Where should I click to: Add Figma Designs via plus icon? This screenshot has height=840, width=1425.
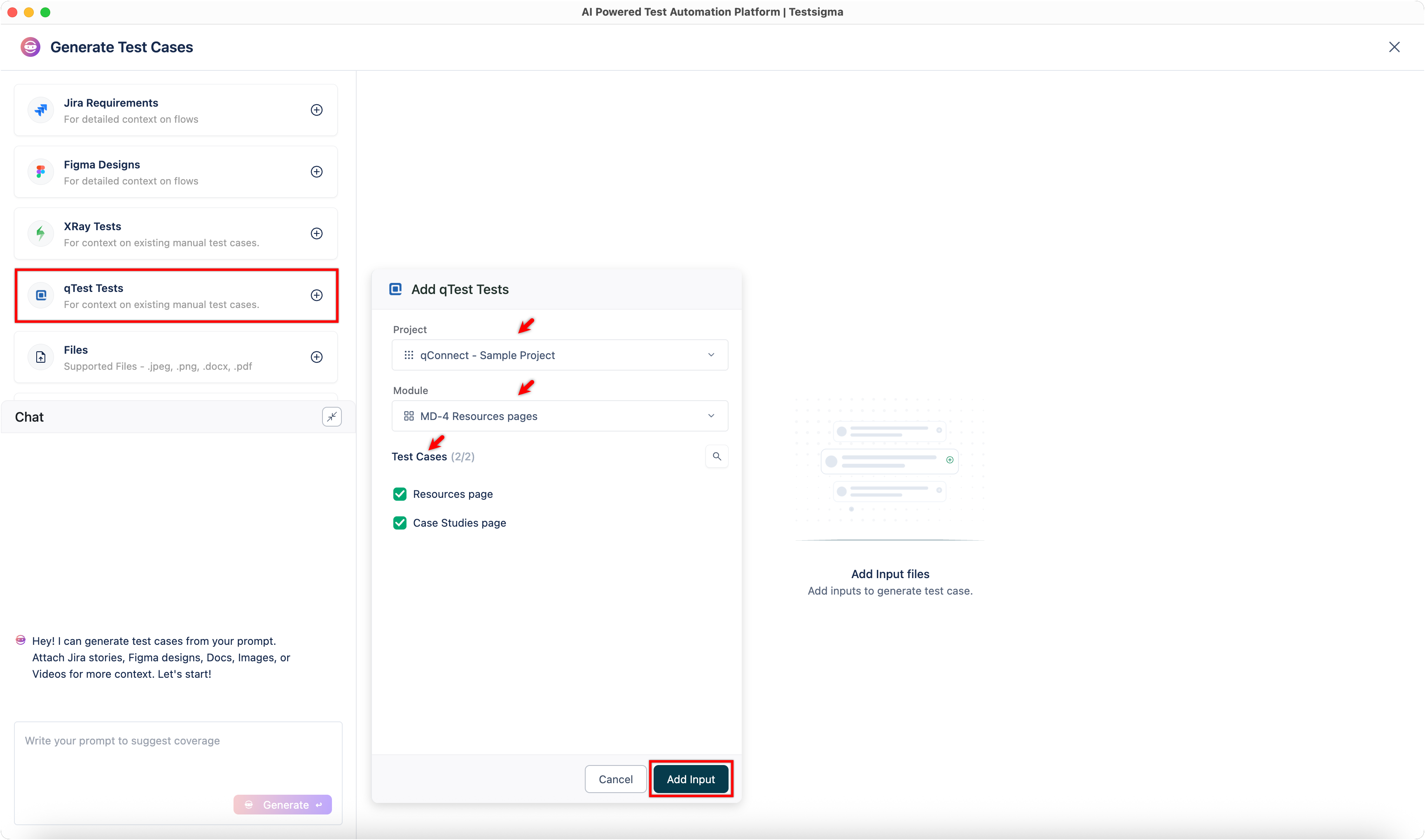click(316, 172)
